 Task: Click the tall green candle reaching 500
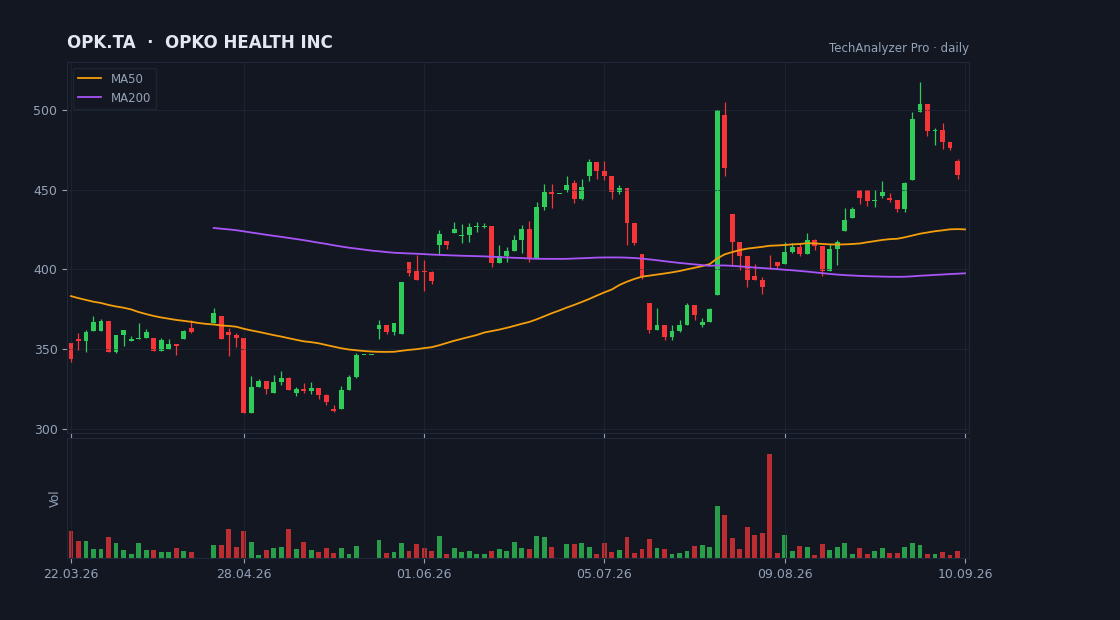pyautogui.click(x=717, y=202)
